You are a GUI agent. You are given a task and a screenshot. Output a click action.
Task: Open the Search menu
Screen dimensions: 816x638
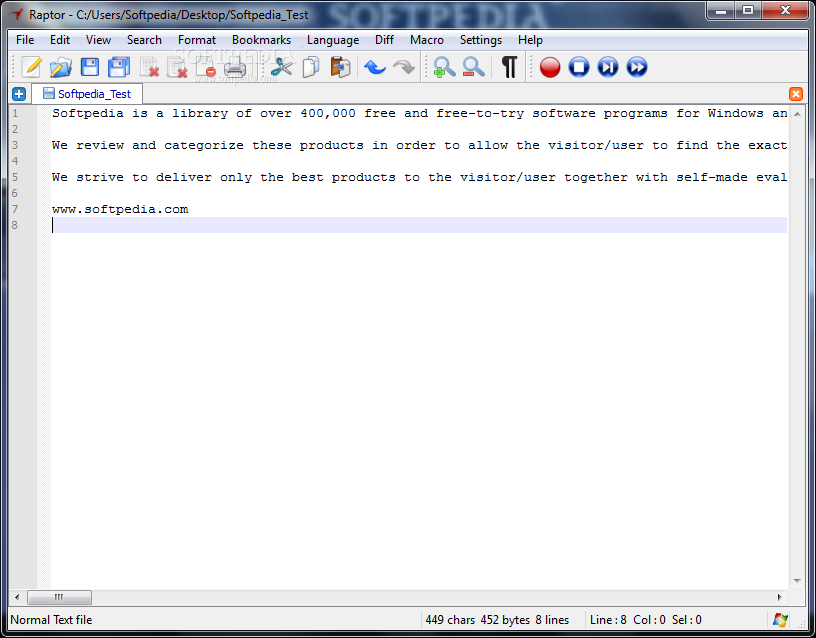pyautogui.click(x=144, y=40)
